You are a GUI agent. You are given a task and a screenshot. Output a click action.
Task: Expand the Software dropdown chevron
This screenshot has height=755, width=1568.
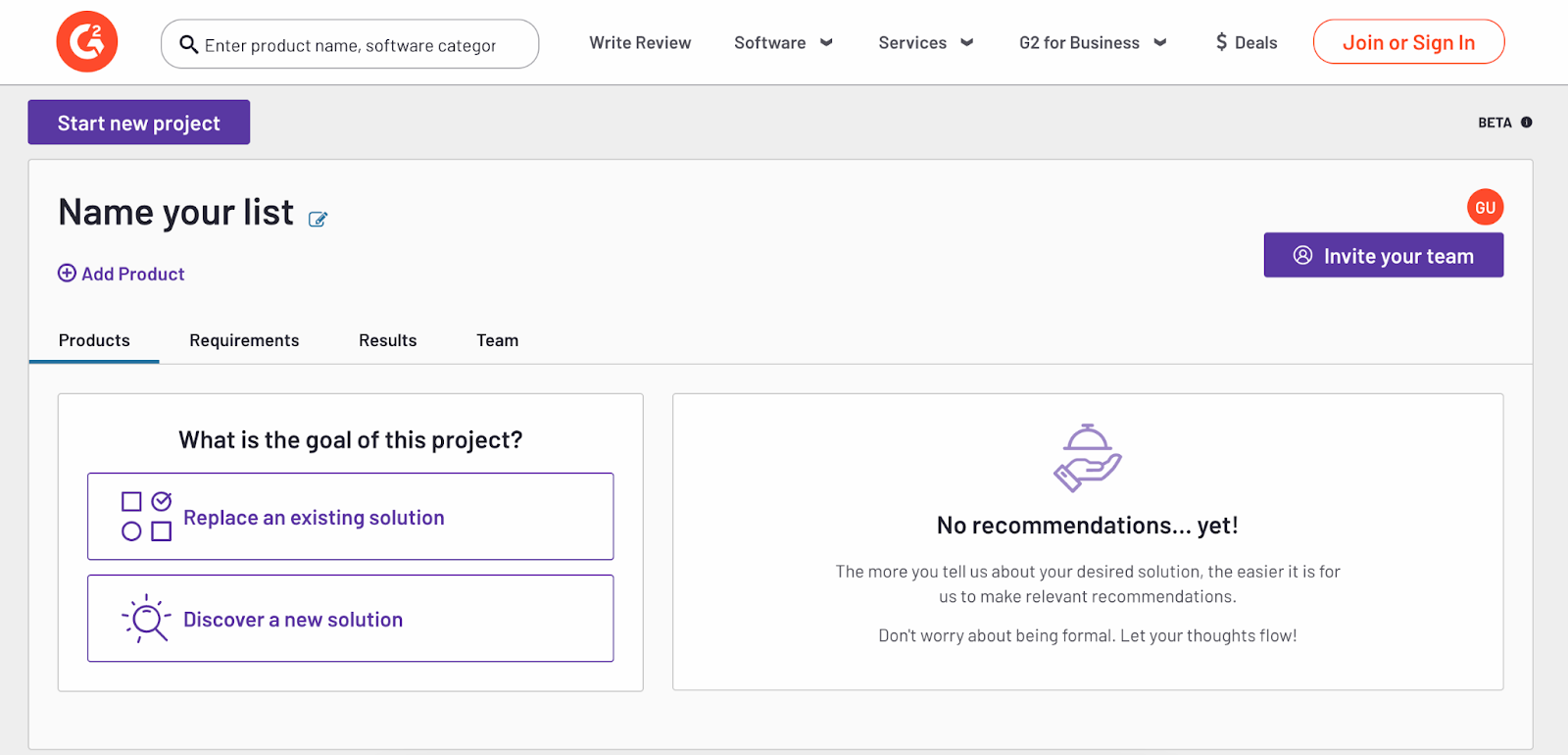coord(826,42)
